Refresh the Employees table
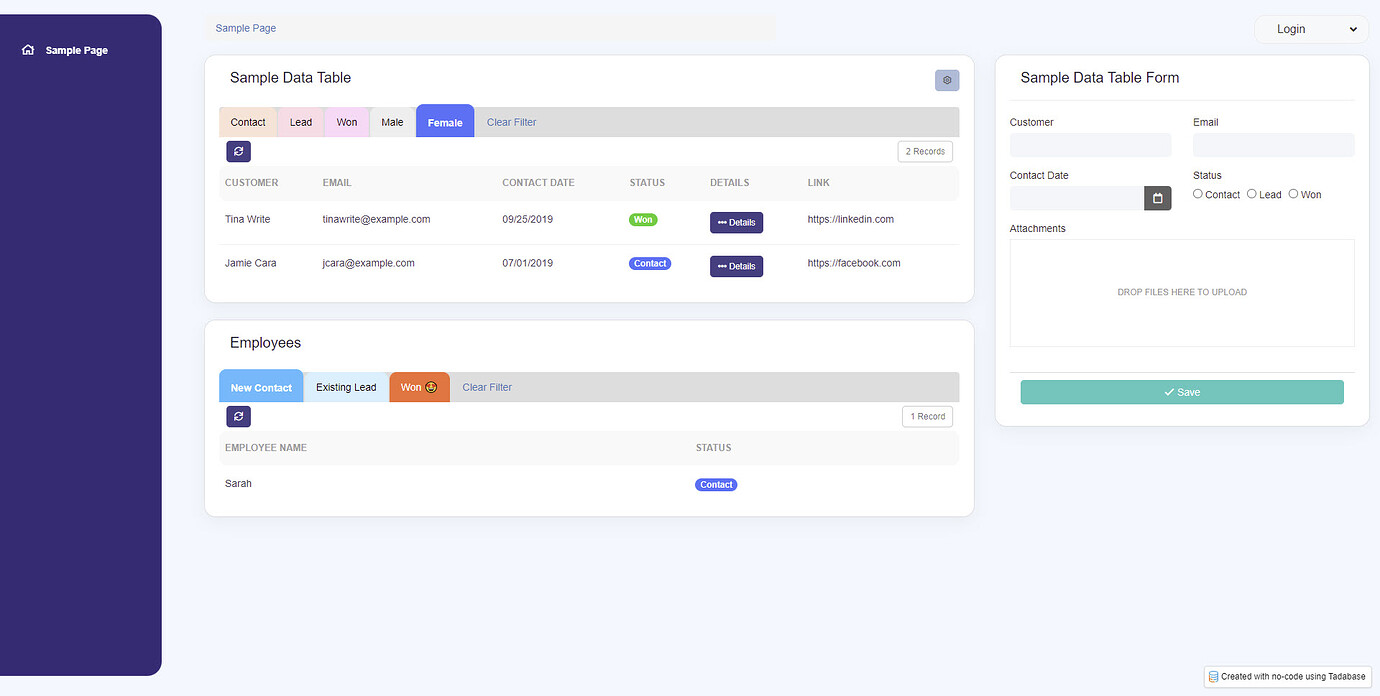The image size is (1380, 696). [238, 416]
